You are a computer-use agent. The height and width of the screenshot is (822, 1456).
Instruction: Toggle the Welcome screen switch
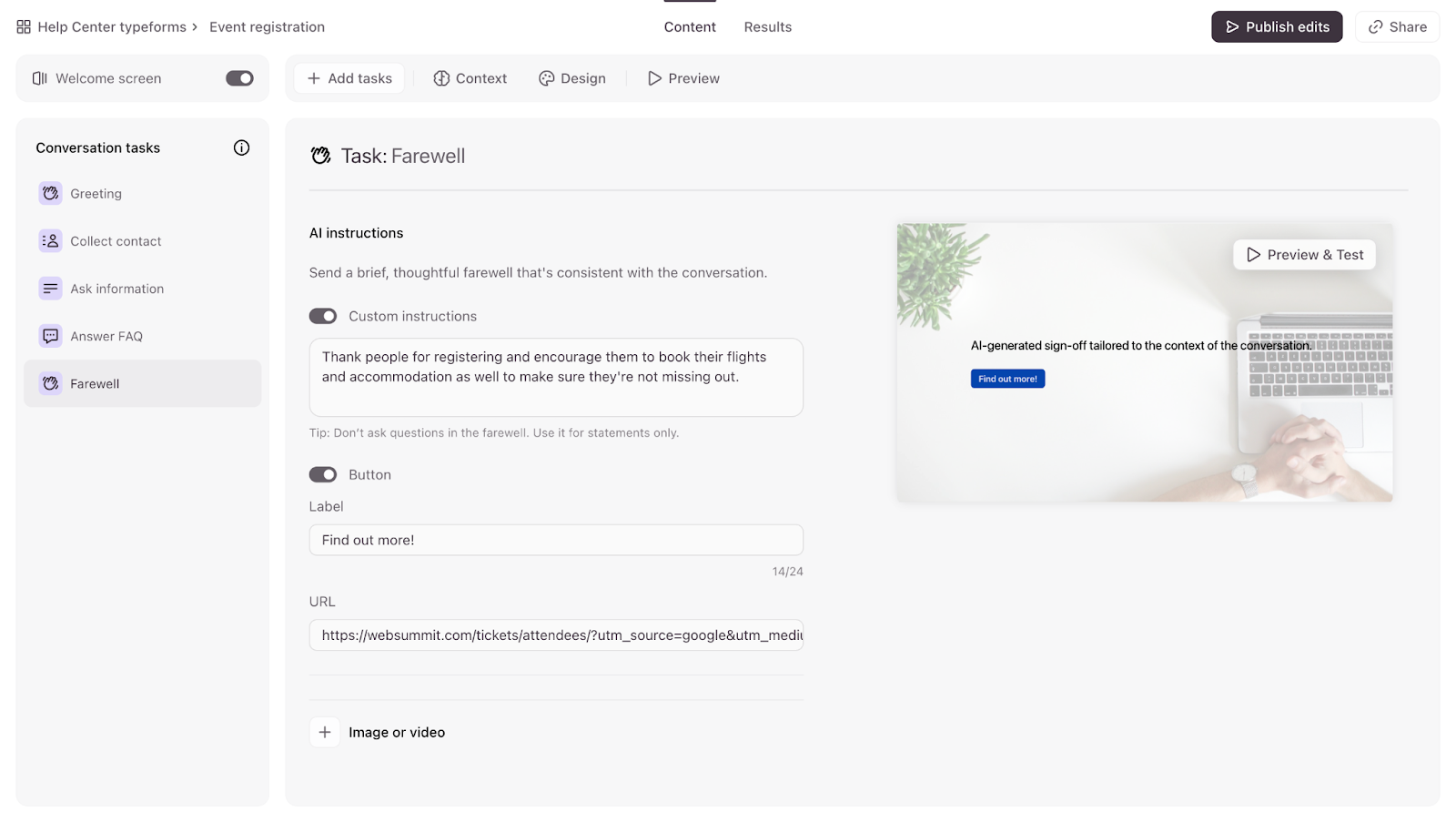click(x=239, y=78)
